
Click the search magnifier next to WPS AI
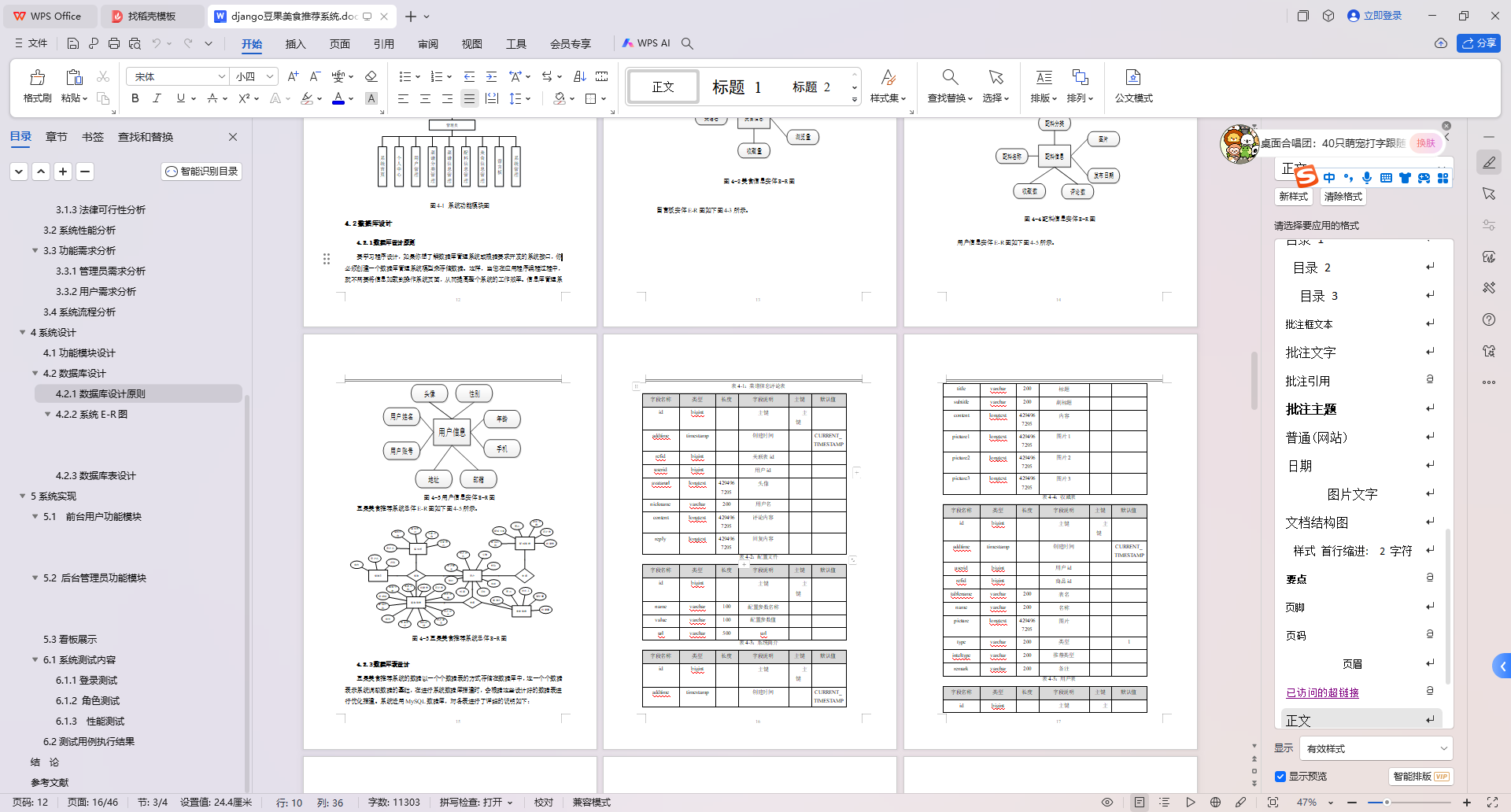687,43
